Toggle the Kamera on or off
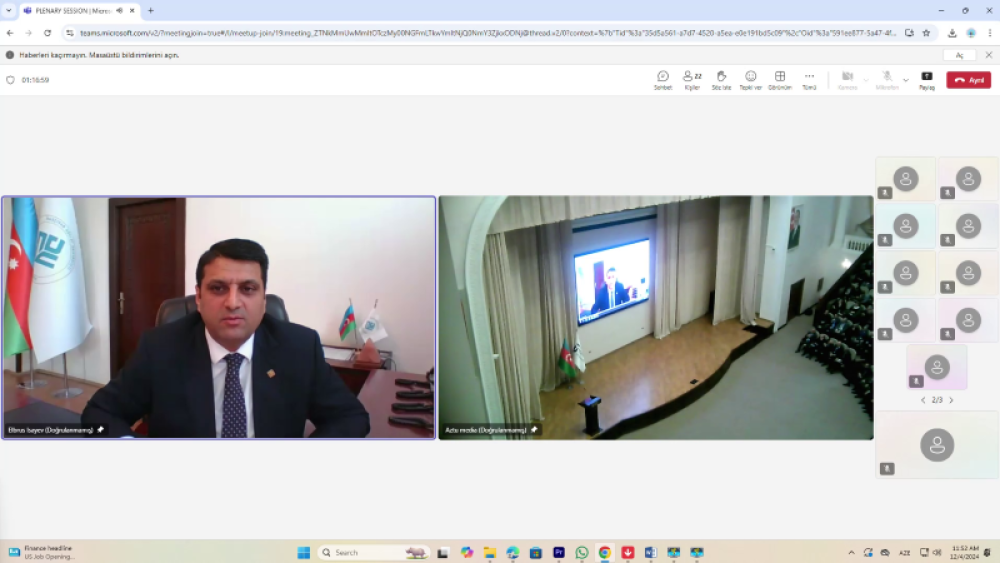 click(847, 79)
